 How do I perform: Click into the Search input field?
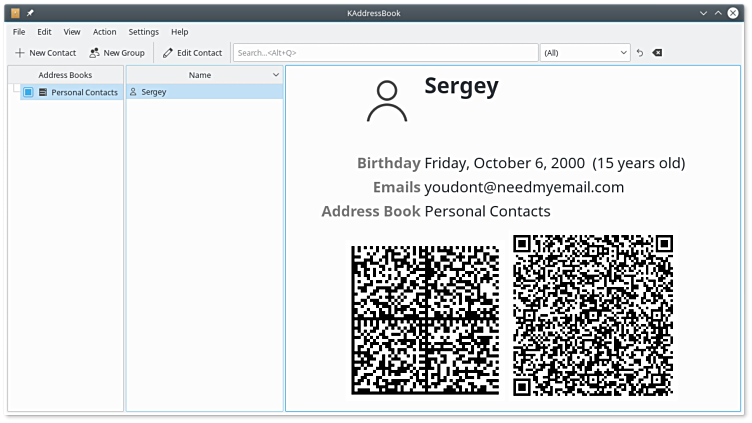[x=385, y=53]
